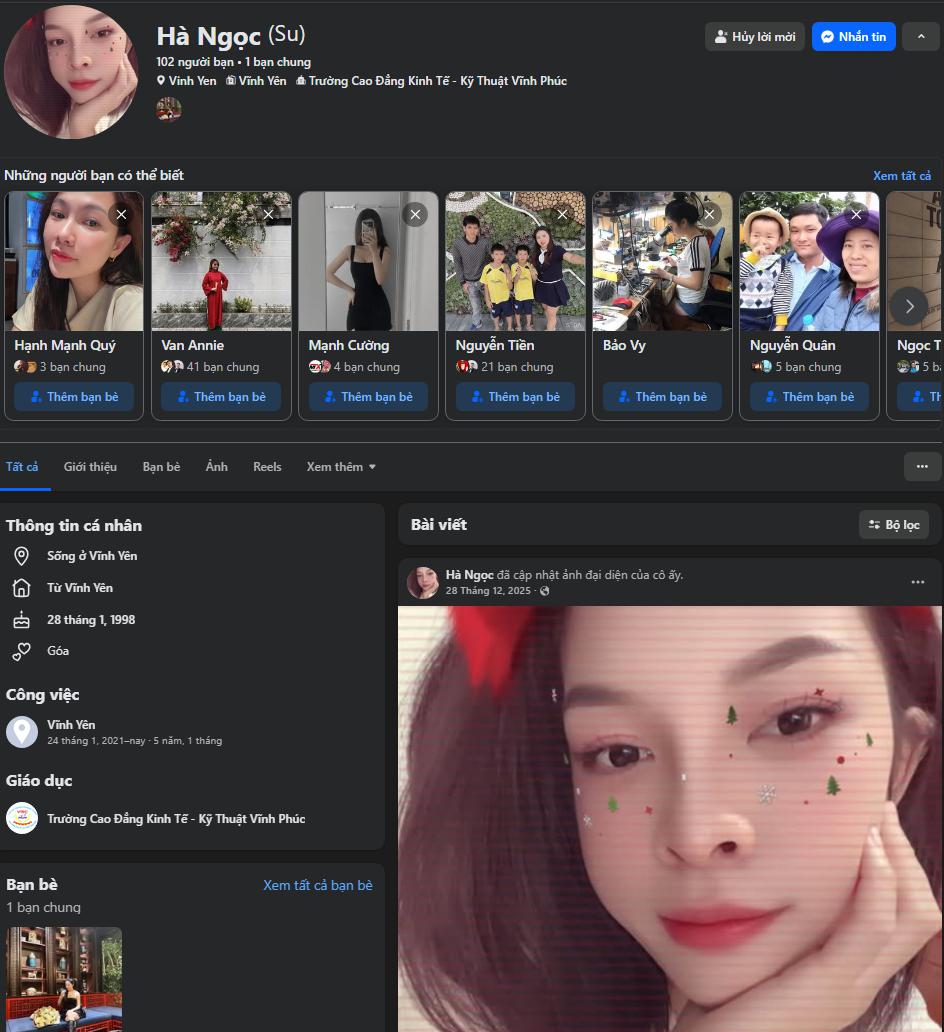The image size is (944, 1032).
Task: Open Mạnh Cường's profile photo
Action: pos(368,261)
